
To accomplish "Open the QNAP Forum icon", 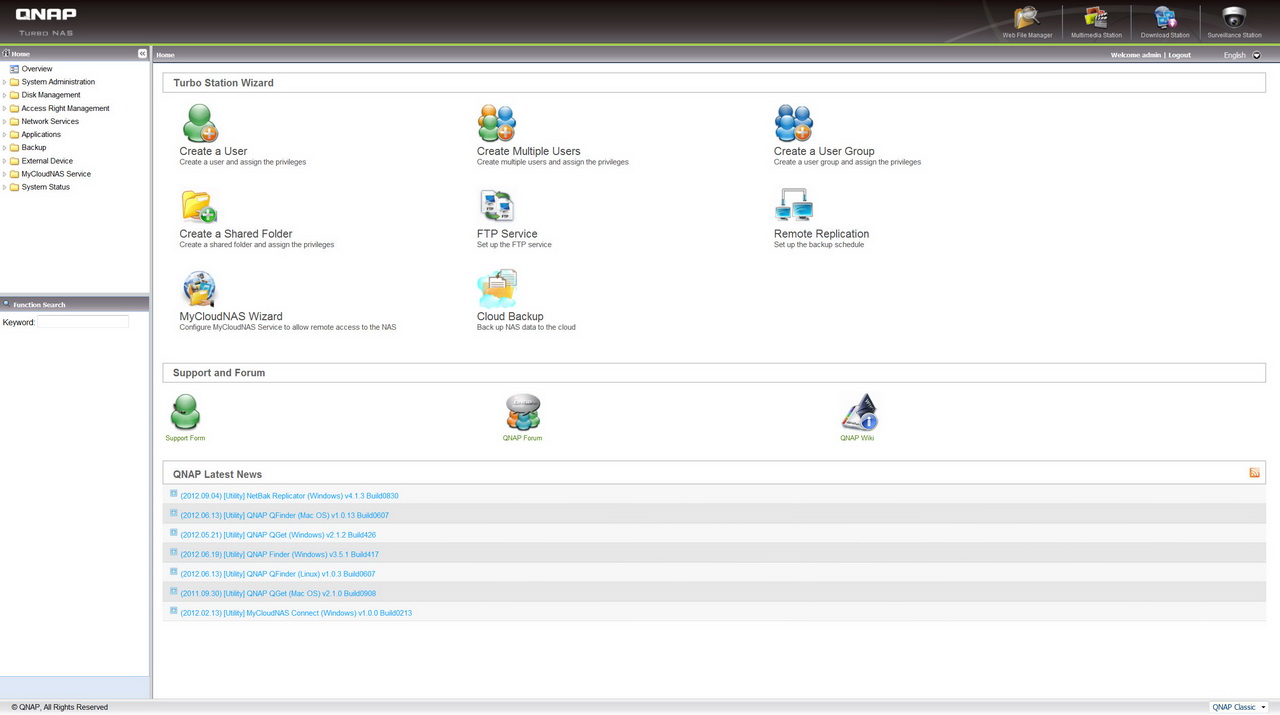I will [x=522, y=412].
